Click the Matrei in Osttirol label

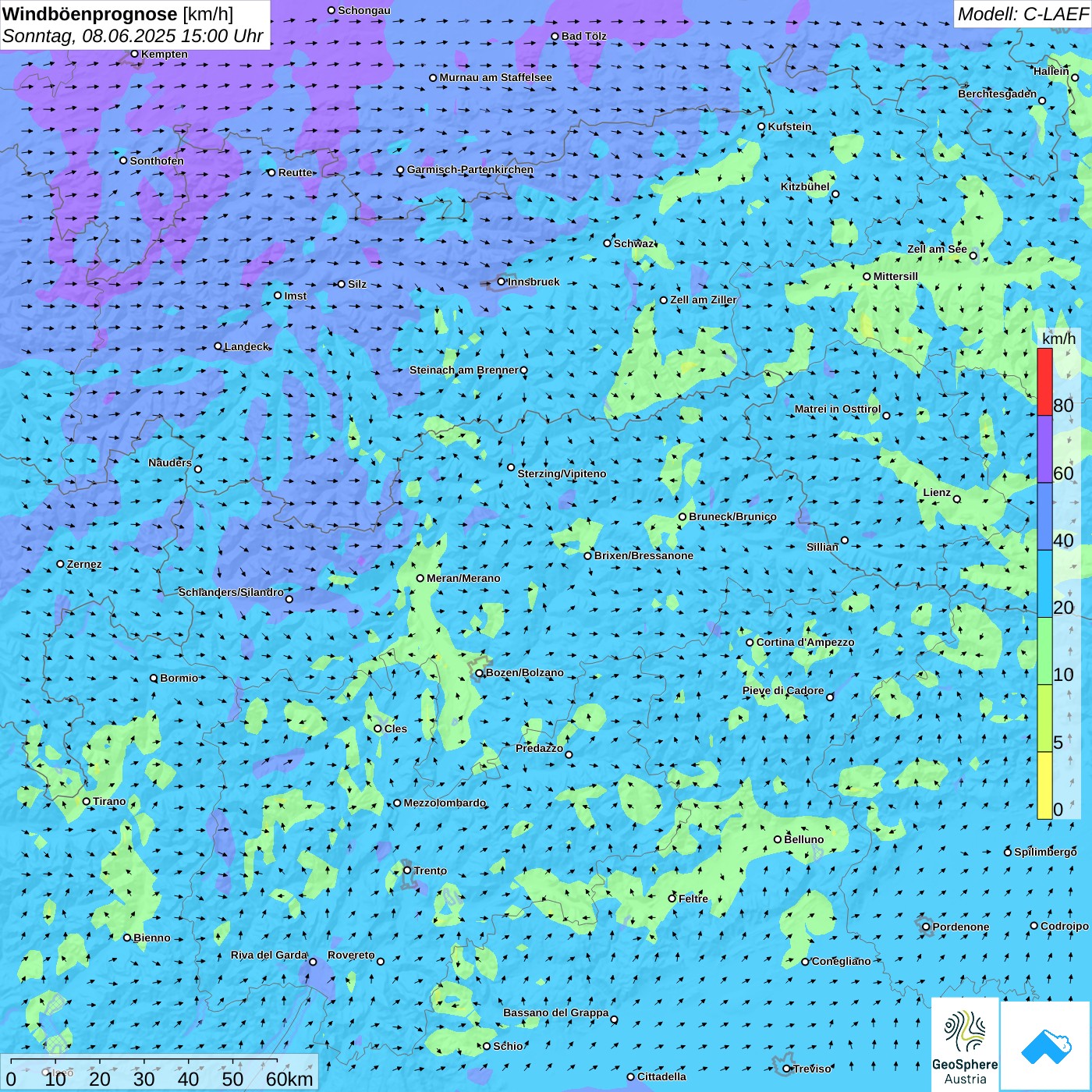[x=837, y=409]
